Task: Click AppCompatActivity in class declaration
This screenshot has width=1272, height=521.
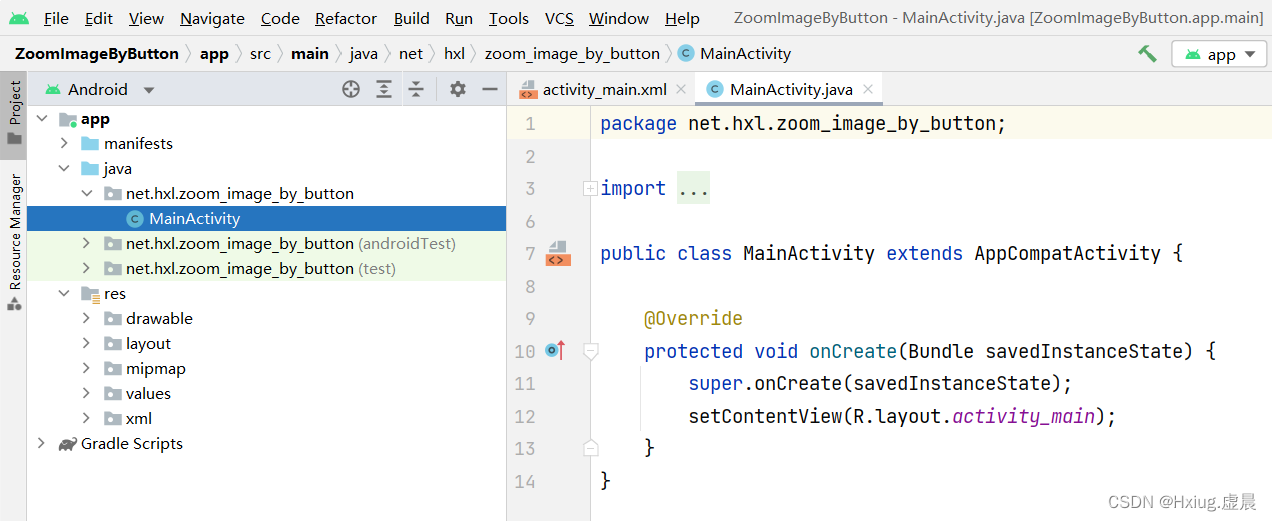Action: point(1068,253)
